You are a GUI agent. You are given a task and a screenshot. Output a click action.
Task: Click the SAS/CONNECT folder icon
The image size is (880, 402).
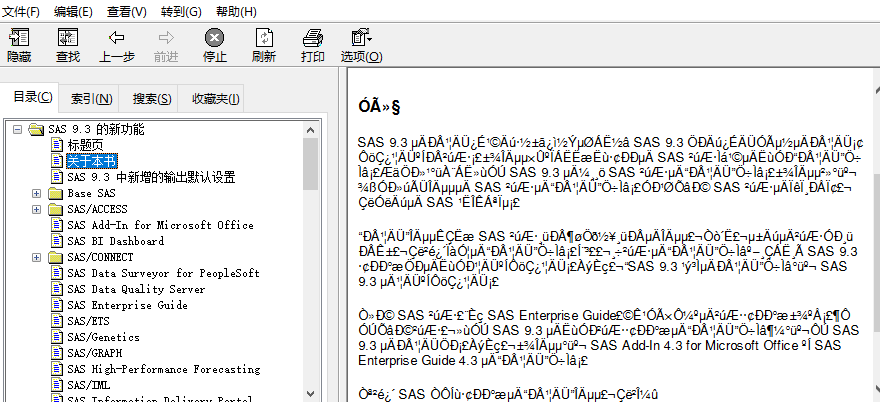(56, 258)
